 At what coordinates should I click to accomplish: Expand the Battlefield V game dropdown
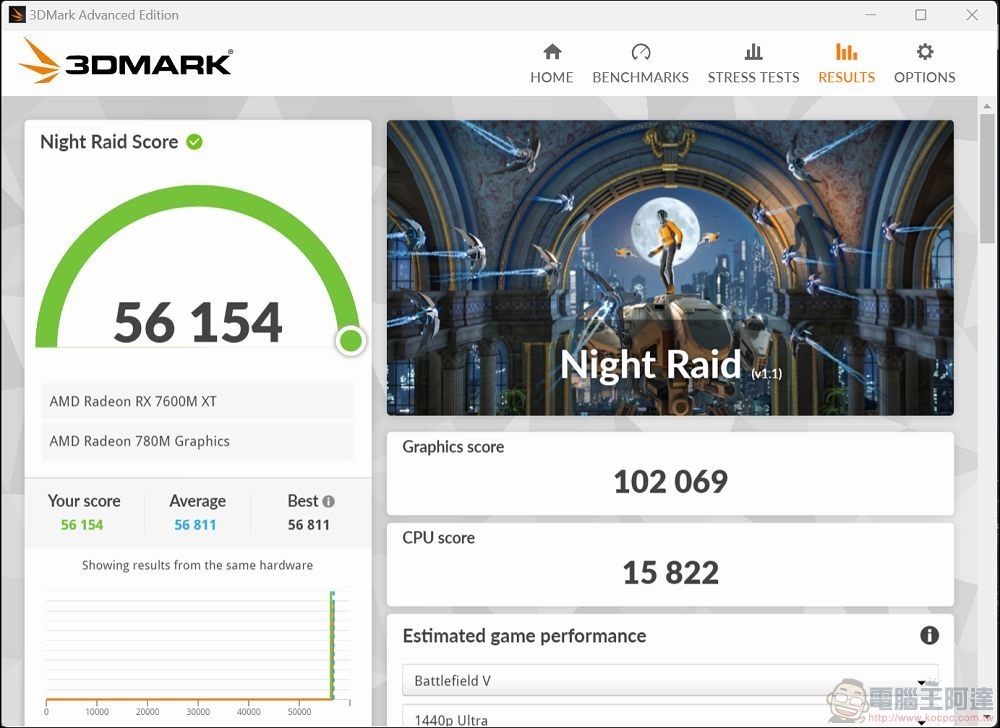click(x=670, y=680)
